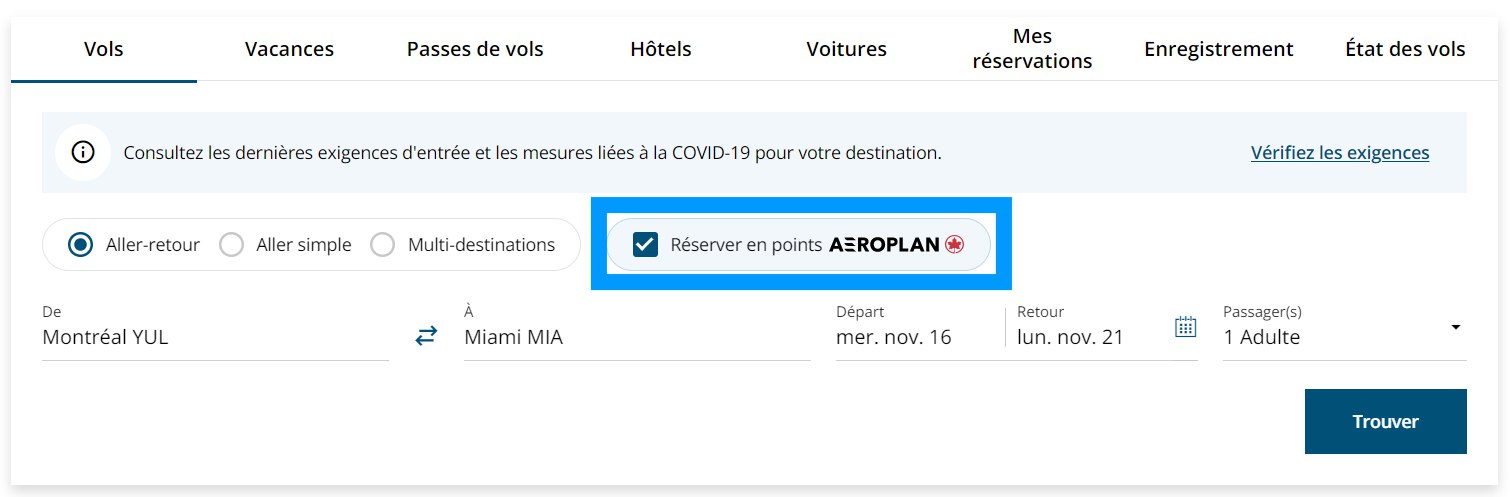
Task: Click the De field showing Montréal YUL
Action: [x=215, y=337]
